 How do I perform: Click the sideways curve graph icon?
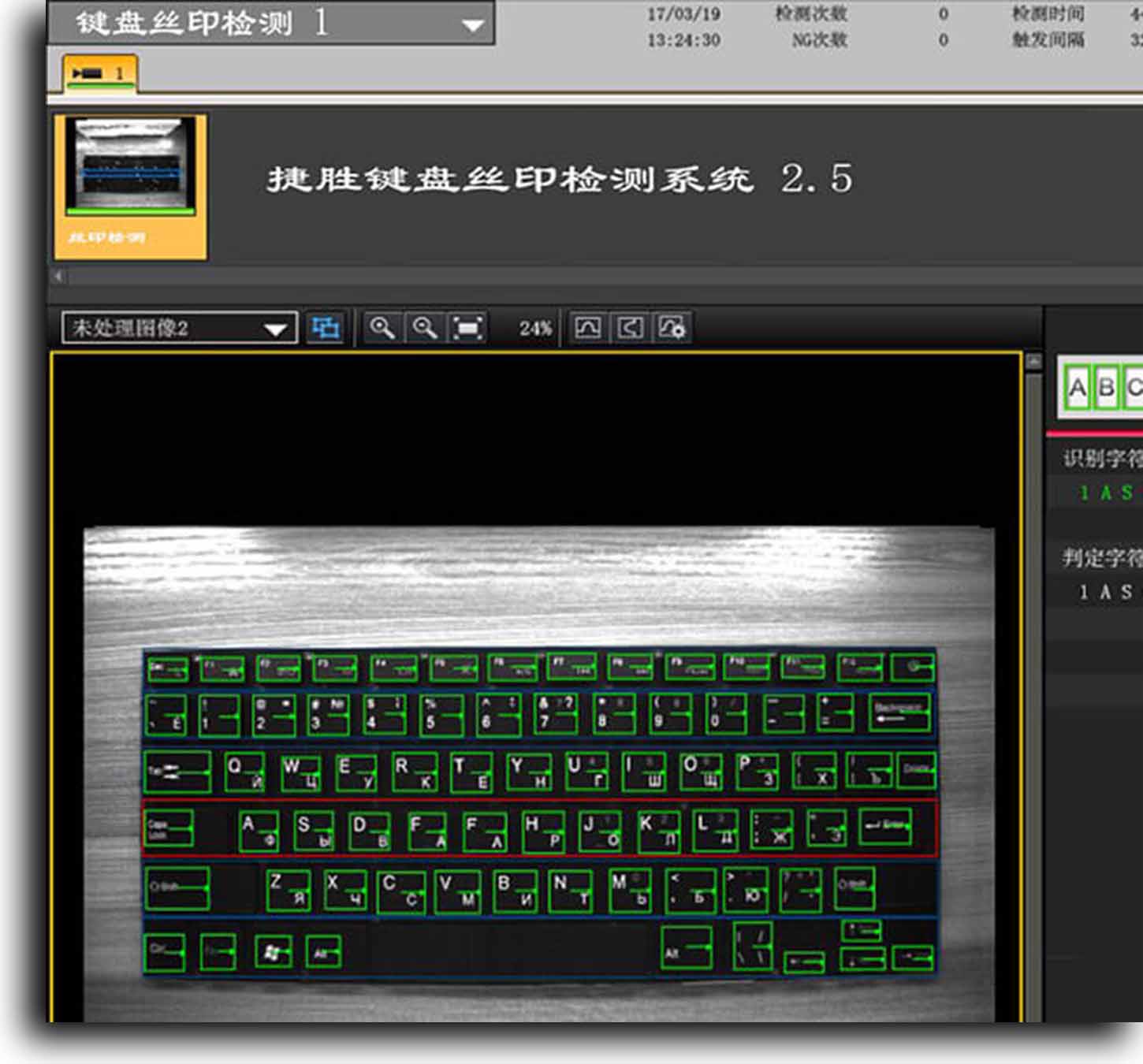(x=629, y=328)
